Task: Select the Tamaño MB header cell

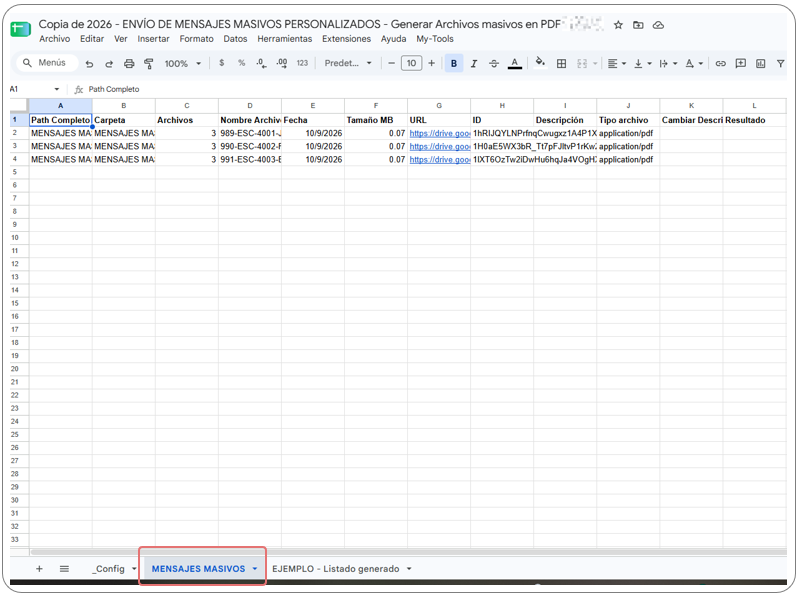Action: pos(376,120)
